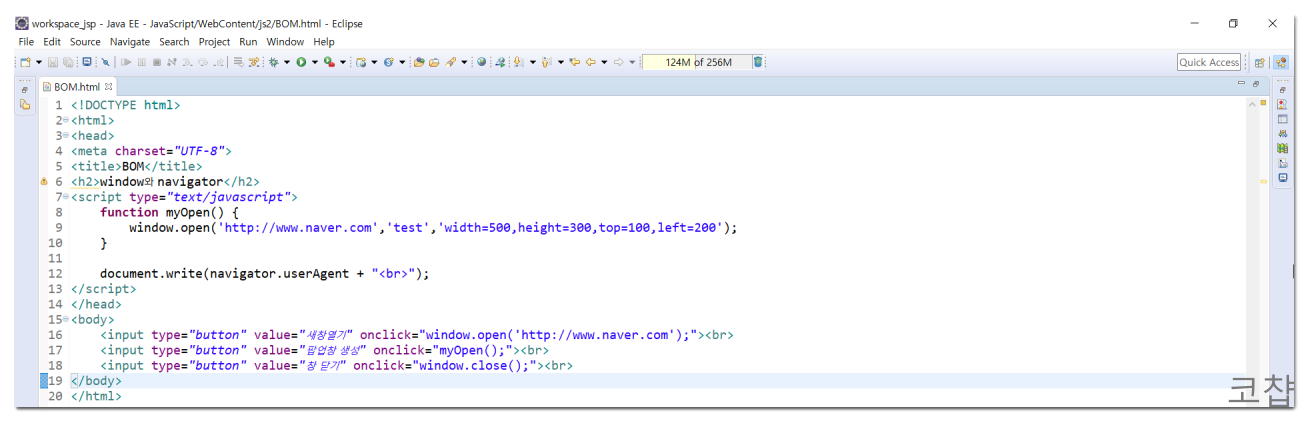Click the Run Last Tool icon with red toolbox
The height and width of the screenshot is (421, 1308).
click(x=328, y=62)
